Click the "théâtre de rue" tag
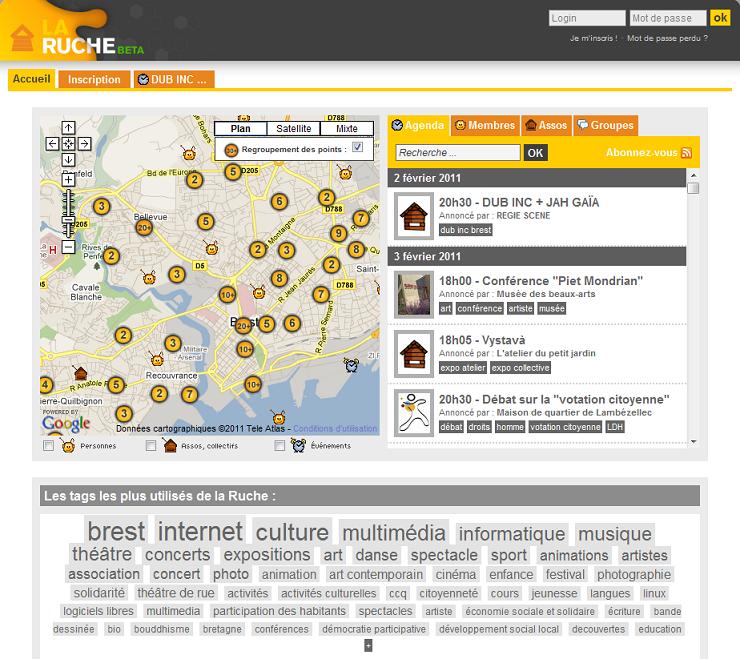The height and width of the screenshot is (659, 740). (176, 593)
